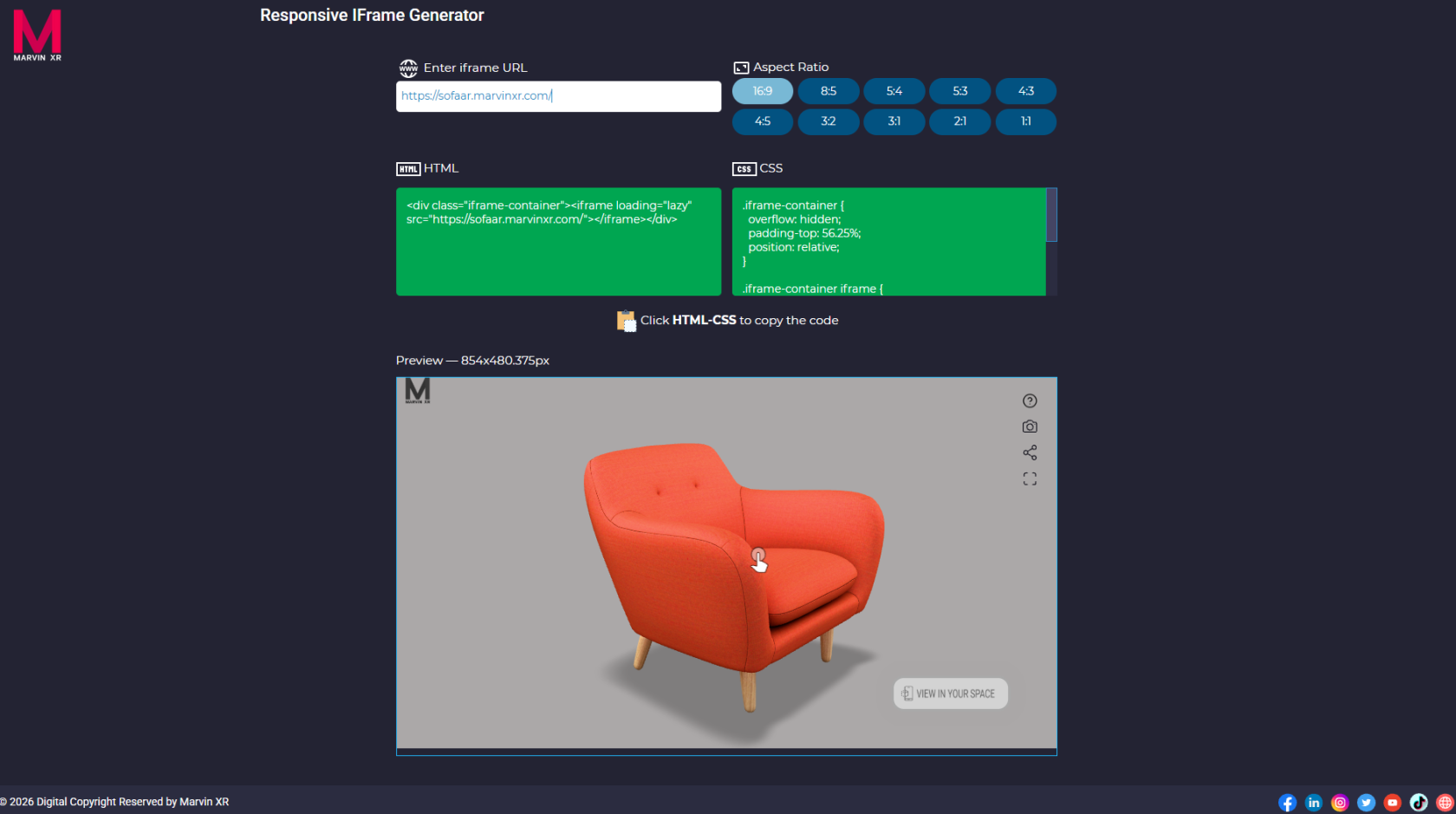The image size is (1456, 814).
Task: Click share icon in 3D preview
Action: pyautogui.click(x=1030, y=453)
